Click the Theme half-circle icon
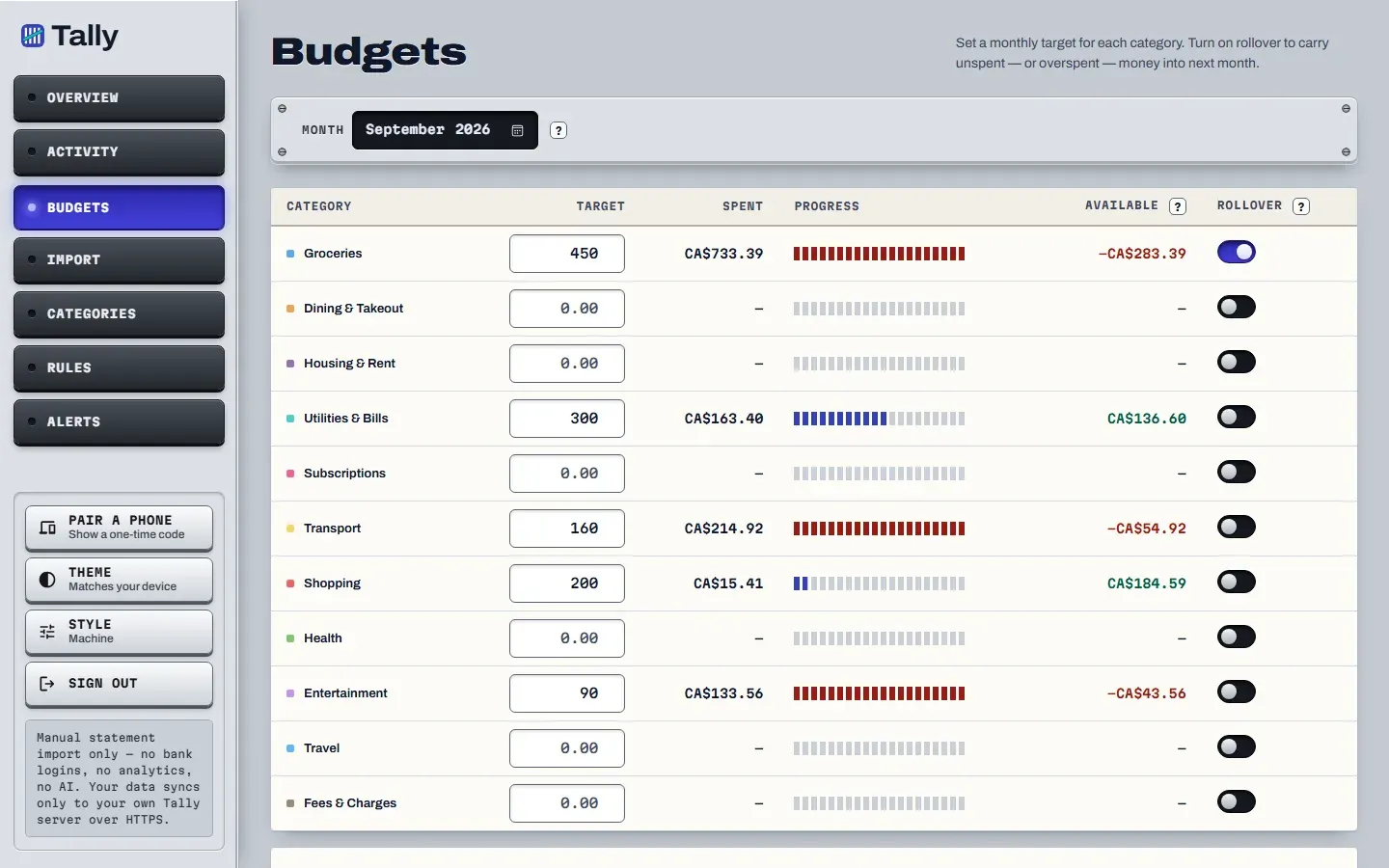 (47, 580)
